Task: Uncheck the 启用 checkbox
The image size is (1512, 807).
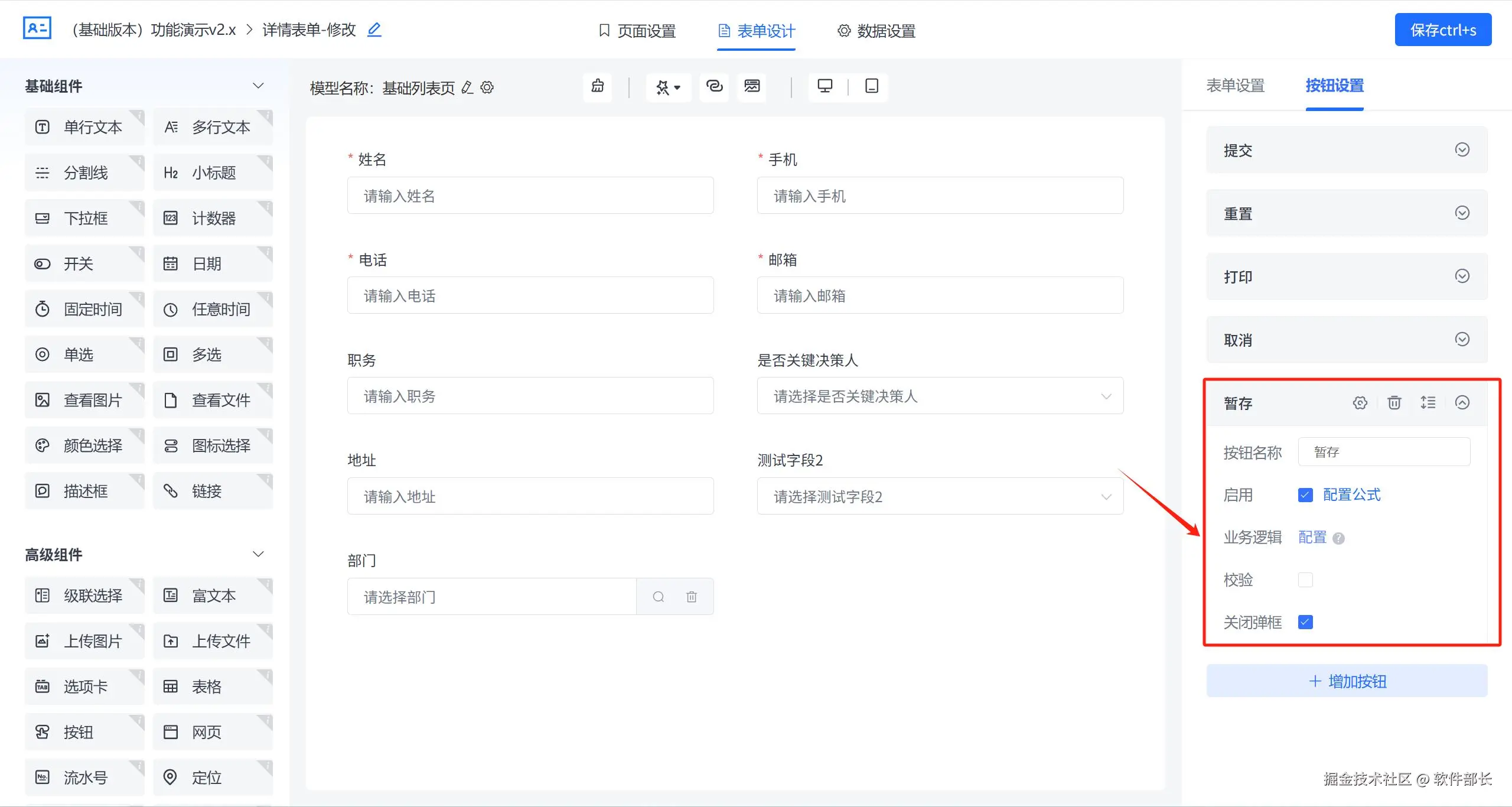Action: (1305, 495)
